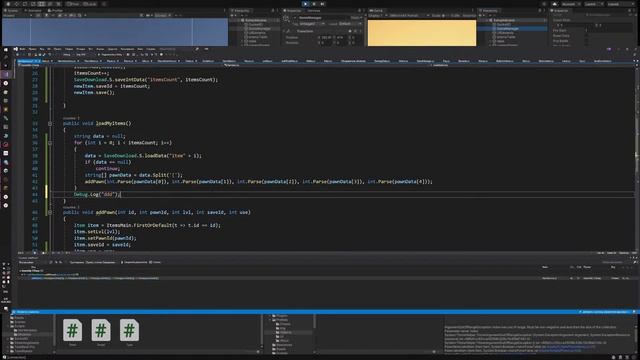Click the line 'item.setPawnId(pawnId);'
The image size is (640, 360).
click(x=105, y=238)
